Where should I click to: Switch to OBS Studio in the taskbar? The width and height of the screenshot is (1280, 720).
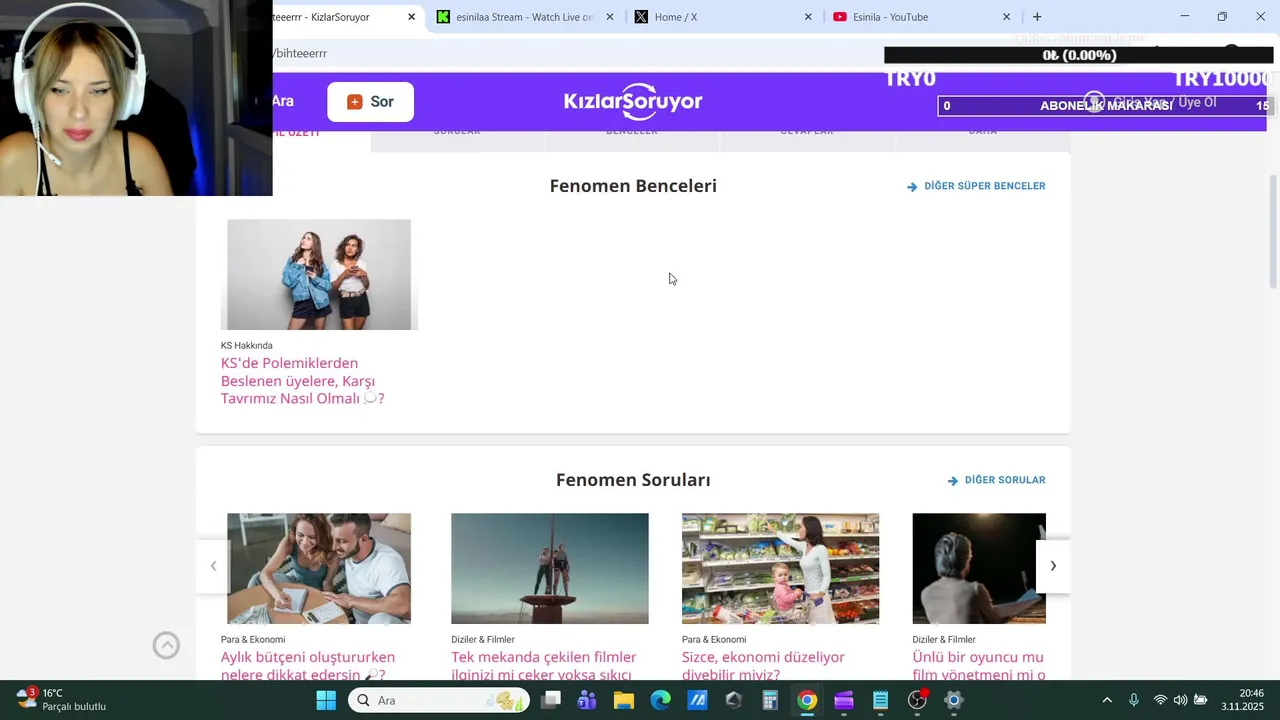tap(917, 700)
